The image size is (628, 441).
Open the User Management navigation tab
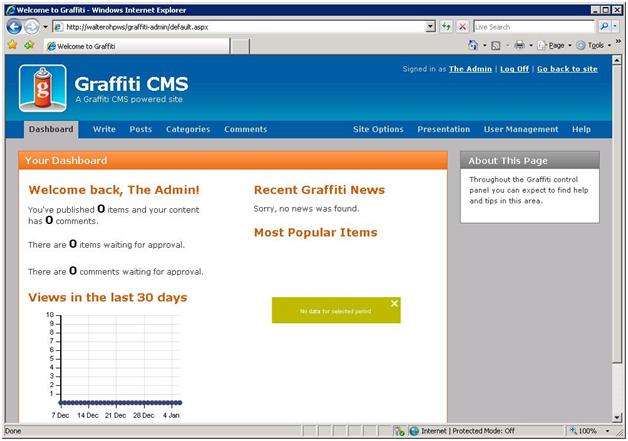click(521, 129)
